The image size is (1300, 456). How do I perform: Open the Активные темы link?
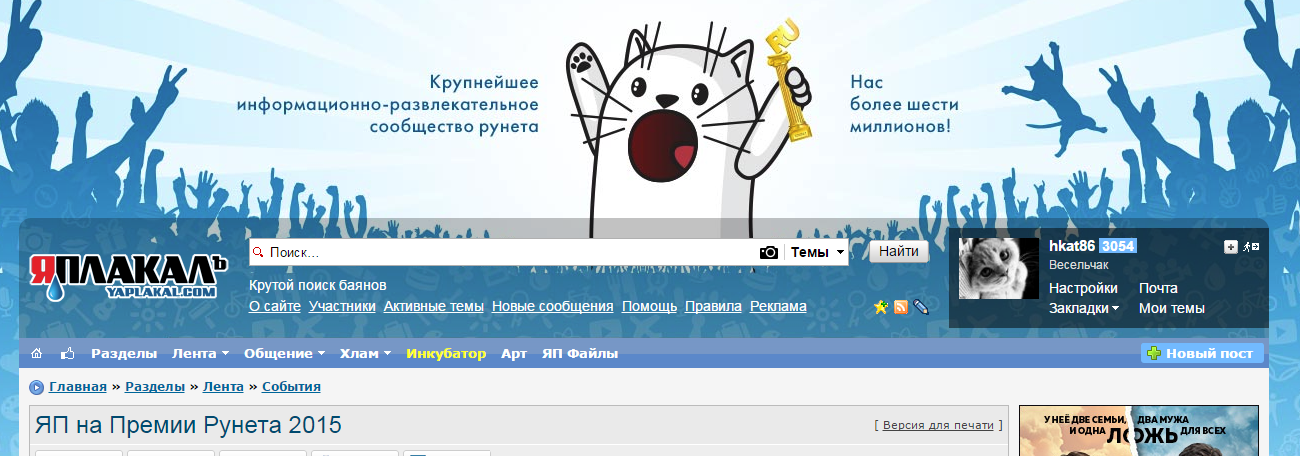[x=434, y=307]
